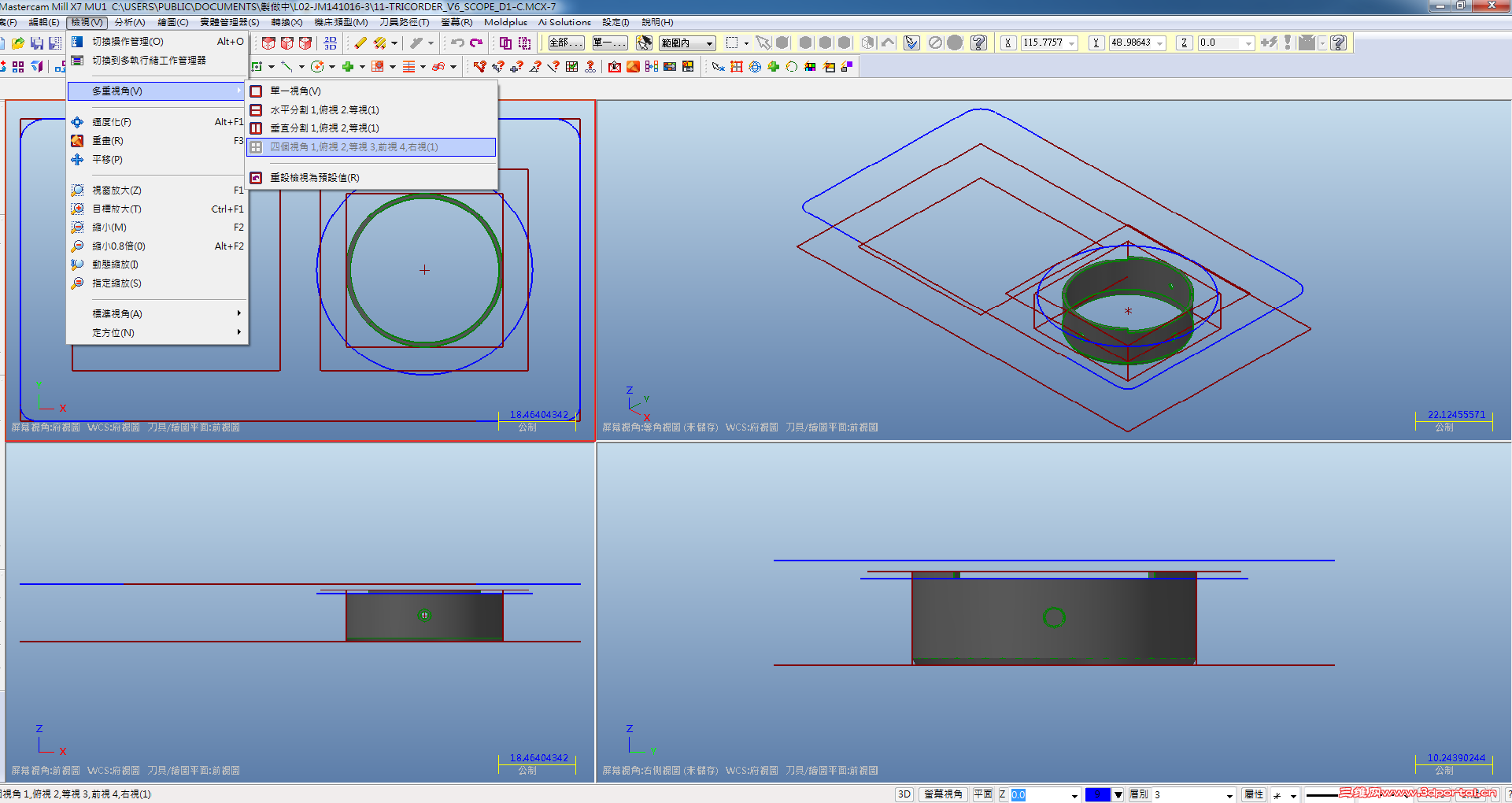1512x803 pixels.
Task: Click 重畫(R) repaint menu entry
Action: point(157,141)
